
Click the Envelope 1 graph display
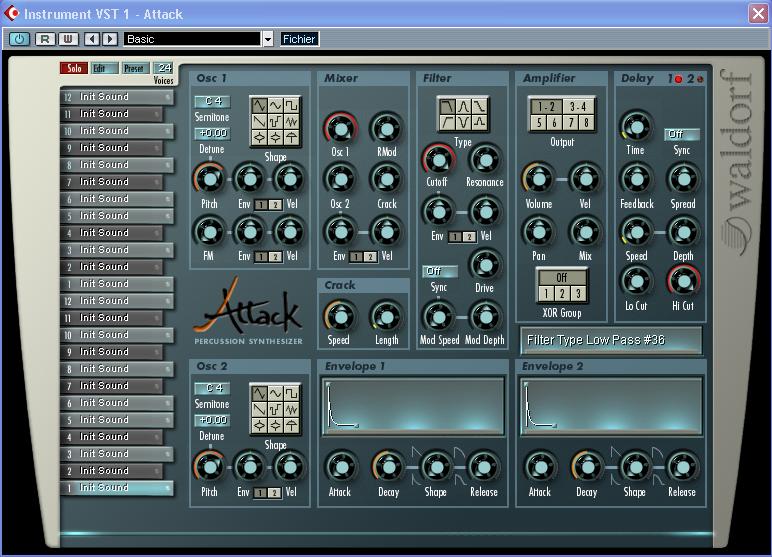(413, 407)
